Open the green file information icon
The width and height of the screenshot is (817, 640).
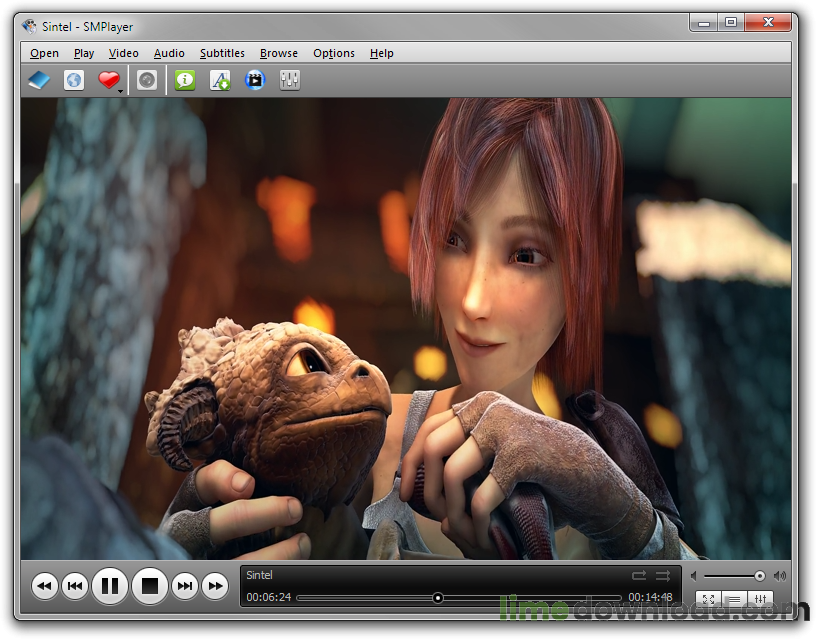185,81
